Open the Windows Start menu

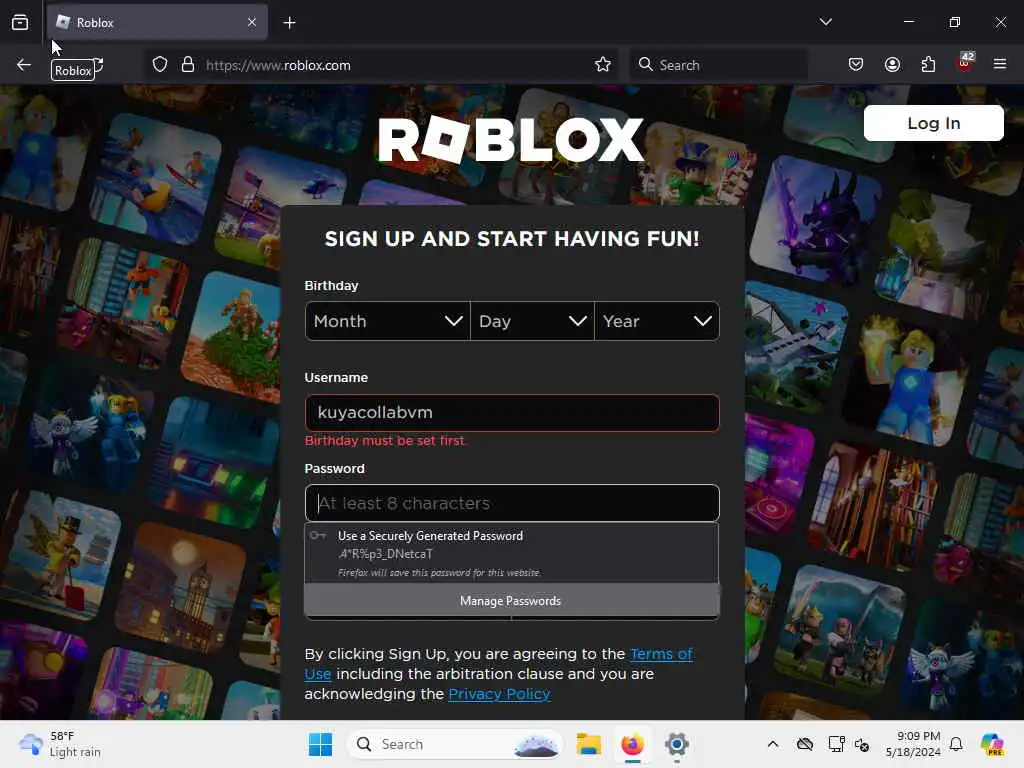tap(320, 744)
